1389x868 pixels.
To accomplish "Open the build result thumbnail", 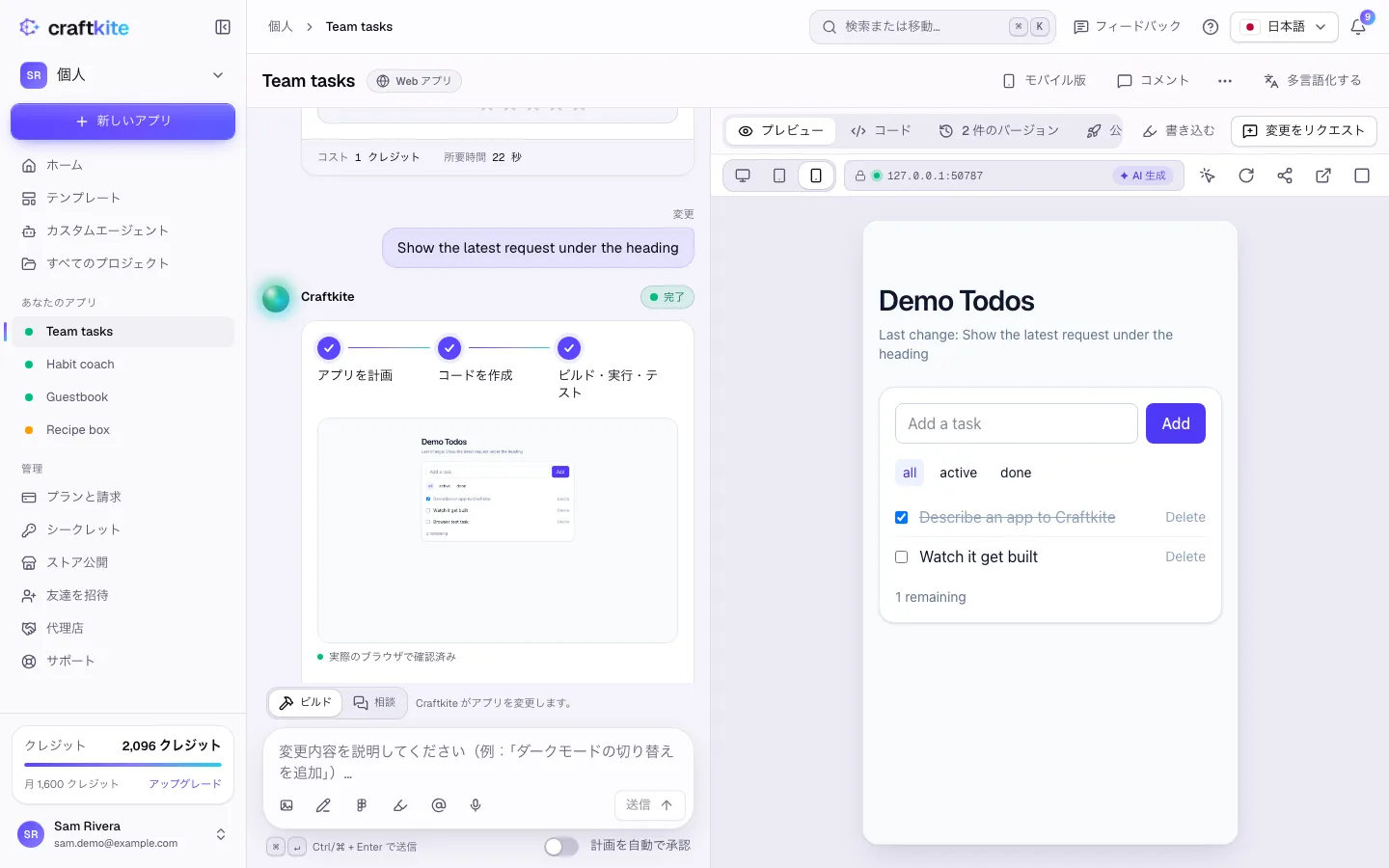I will pos(498,530).
